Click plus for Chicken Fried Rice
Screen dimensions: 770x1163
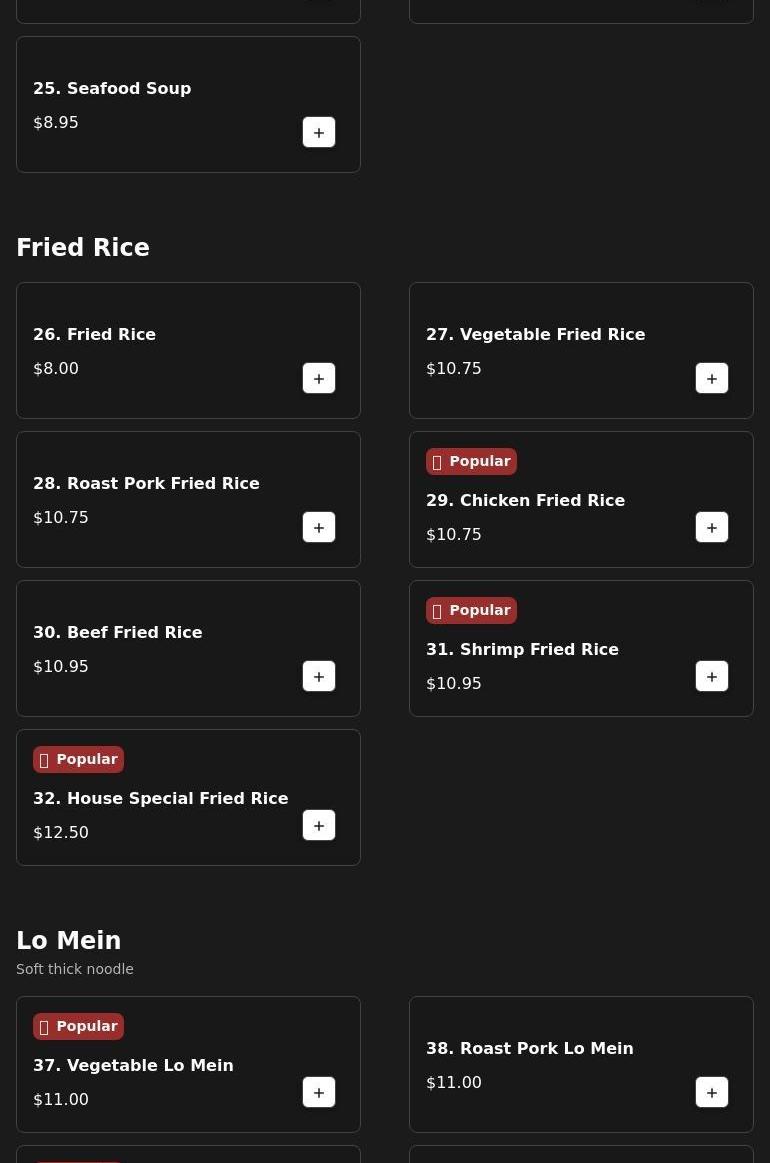[712, 527]
